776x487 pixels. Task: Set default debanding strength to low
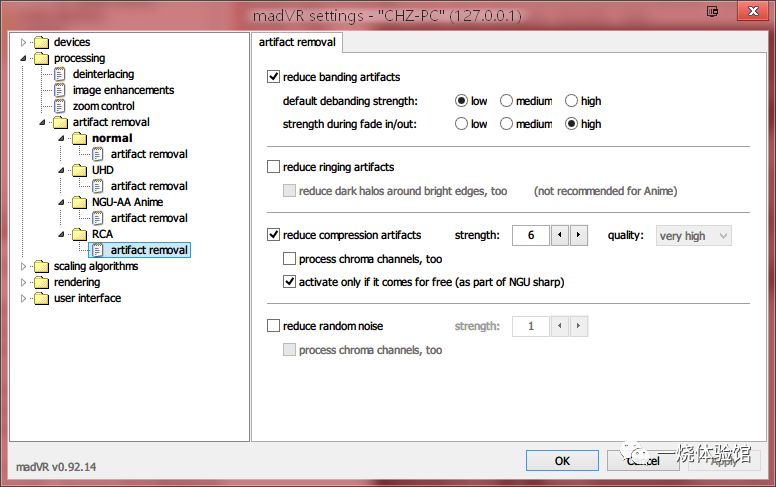[x=461, y=101]
